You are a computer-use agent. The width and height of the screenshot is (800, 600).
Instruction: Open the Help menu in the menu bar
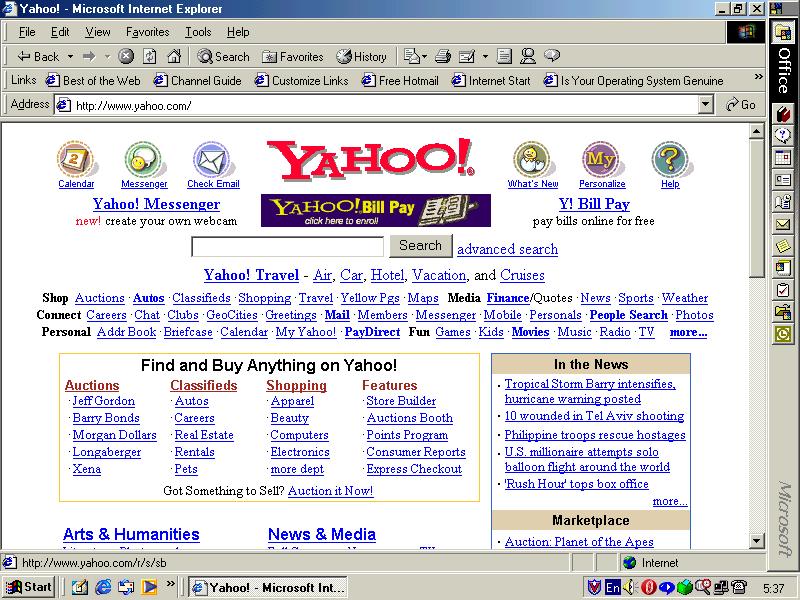point(238,32)
